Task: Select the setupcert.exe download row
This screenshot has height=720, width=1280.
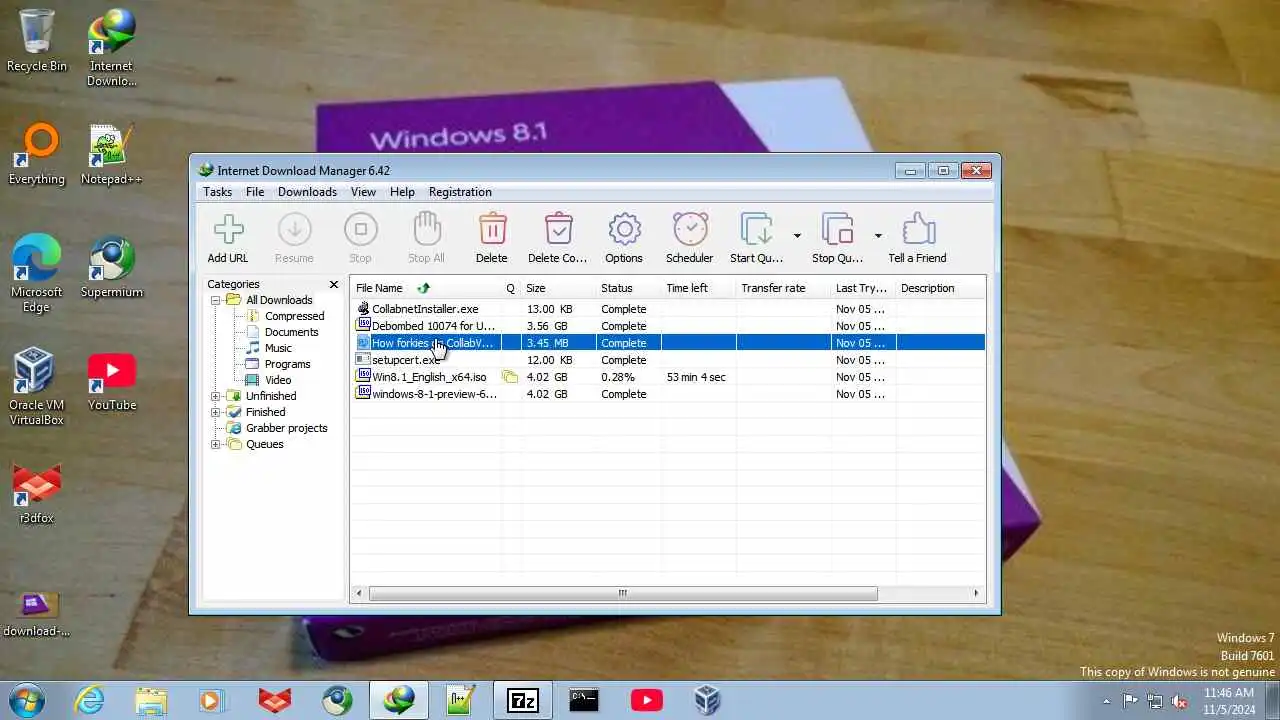Action: tap(668, 360)
